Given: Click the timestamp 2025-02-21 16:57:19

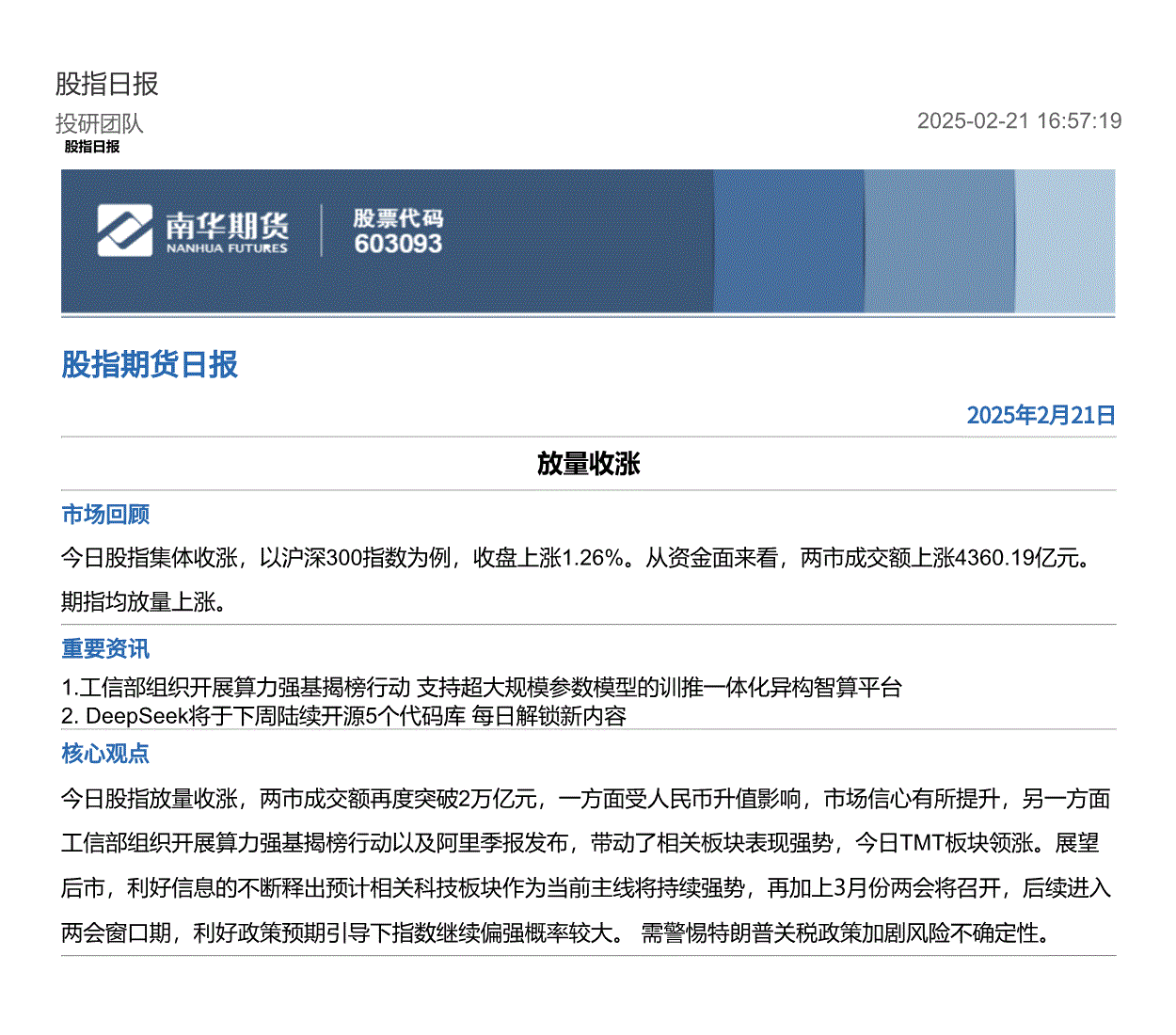Looking at the screenshot, I should [1019, 121].
